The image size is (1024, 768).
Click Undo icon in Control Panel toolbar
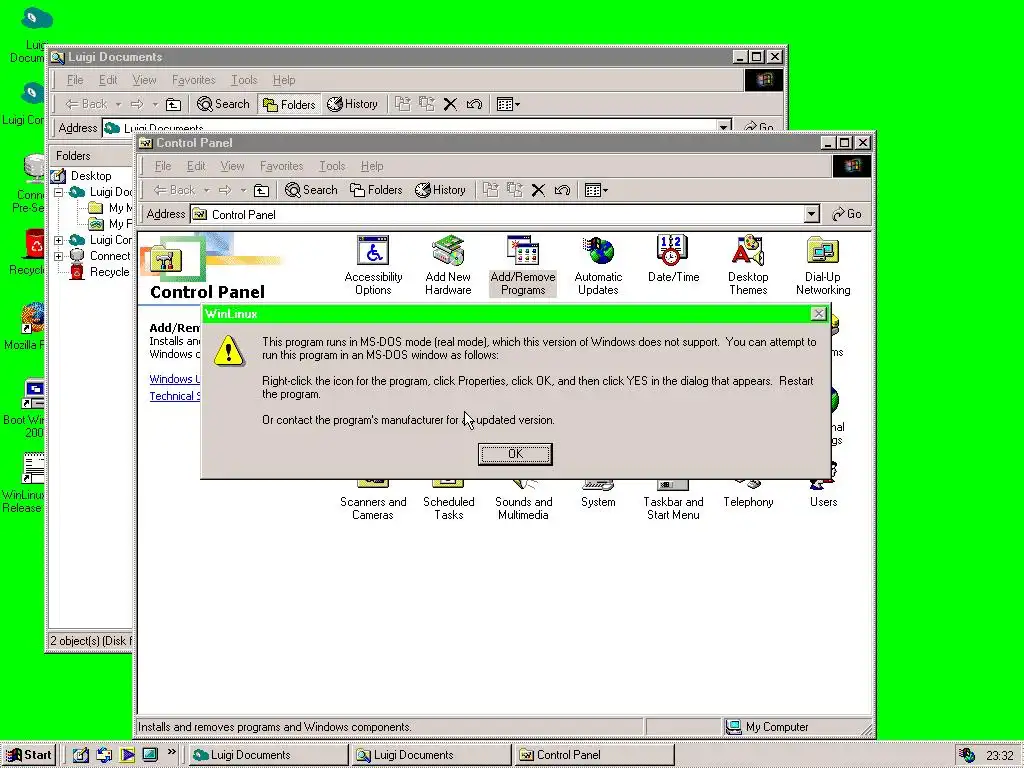point(562,190)
